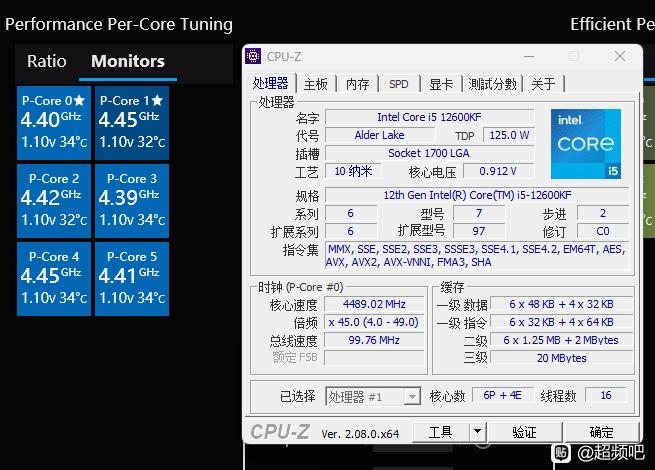Click the C0 revision value
This screenshot has width=655, height=470.
(602, 231)
